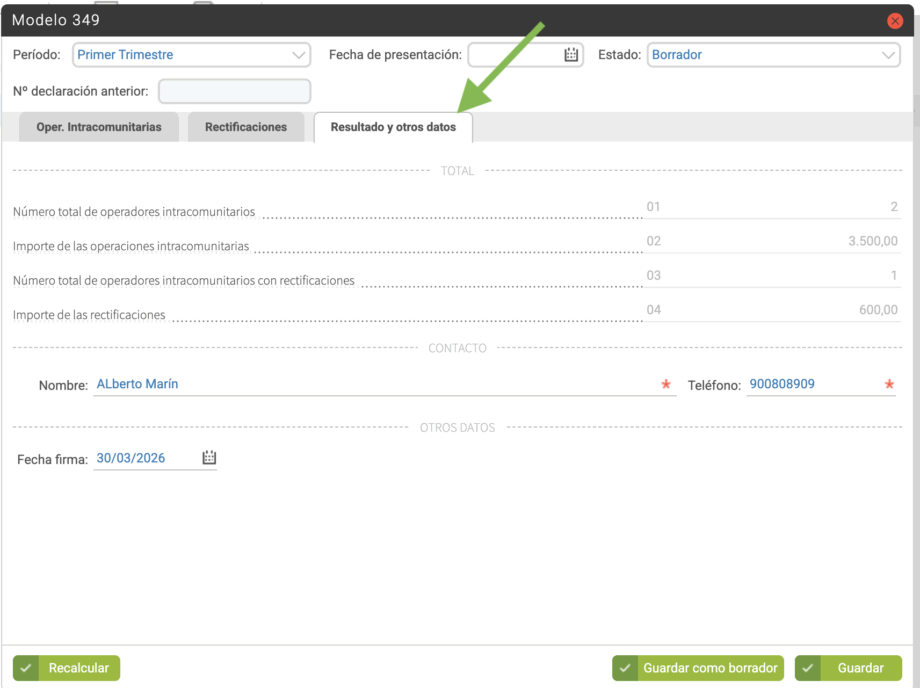Open the Fecha de presentación calendar picker

click(571, 55)
